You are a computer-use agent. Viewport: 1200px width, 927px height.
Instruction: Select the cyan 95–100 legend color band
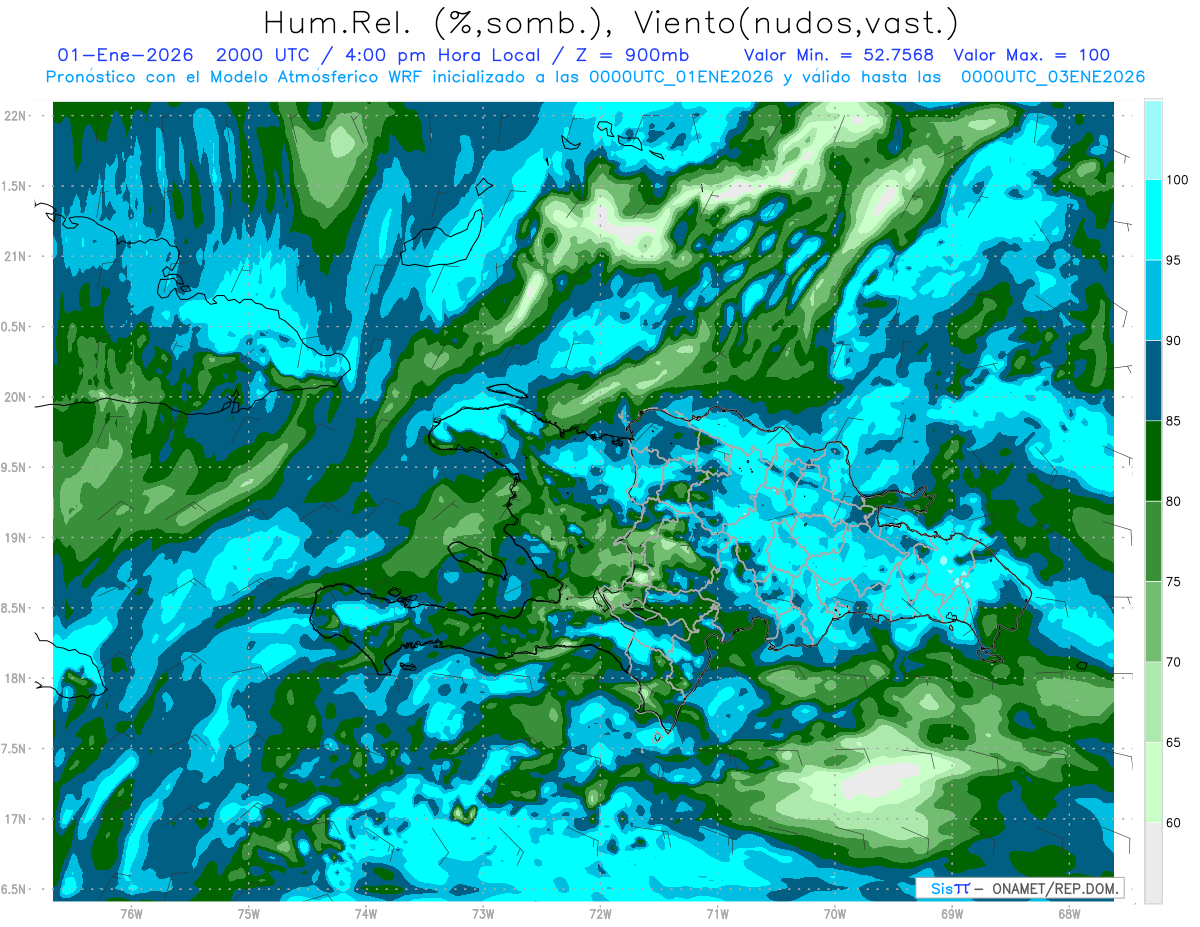[x=1153, y=220]
